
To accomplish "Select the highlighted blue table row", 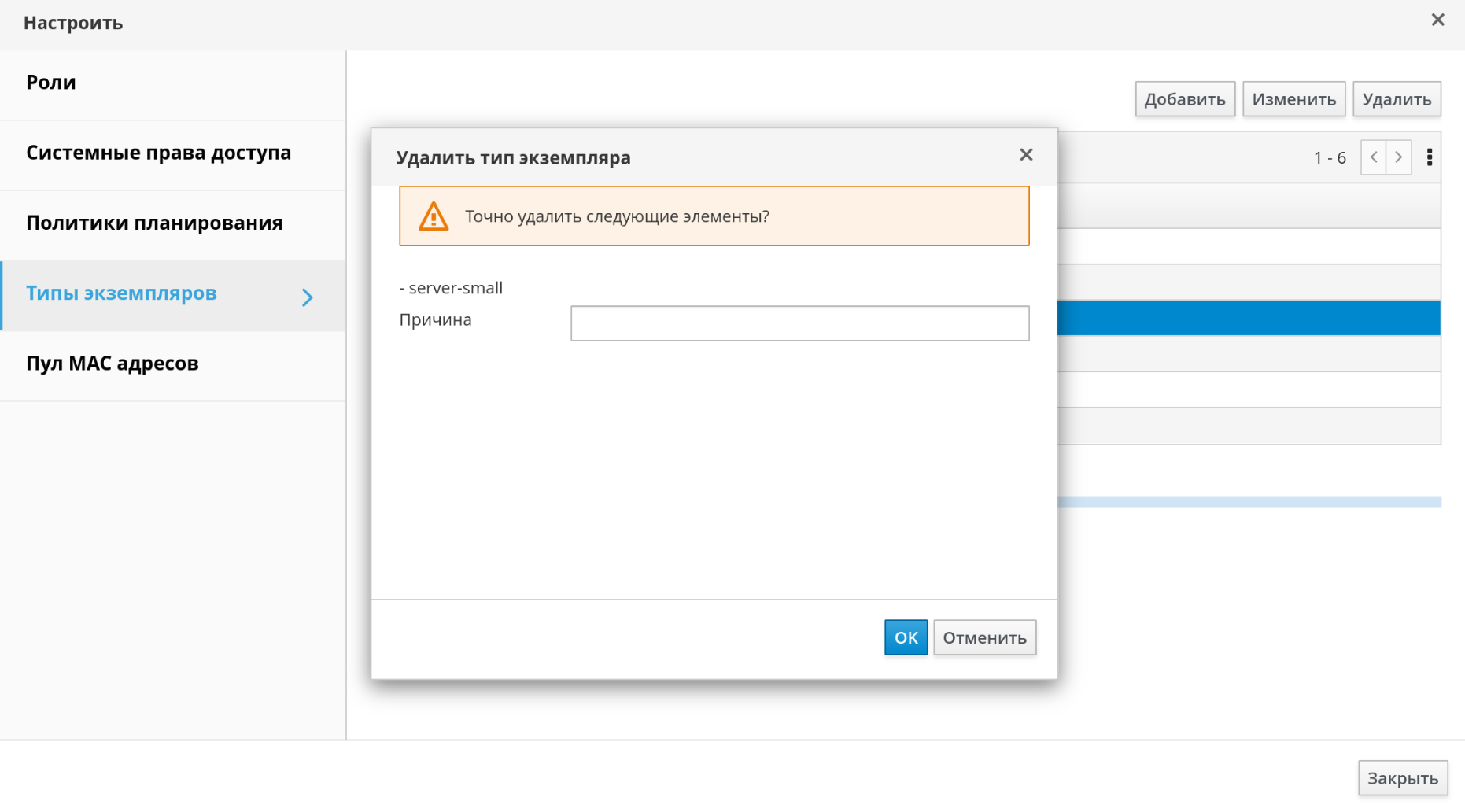I will point(1248,318).
